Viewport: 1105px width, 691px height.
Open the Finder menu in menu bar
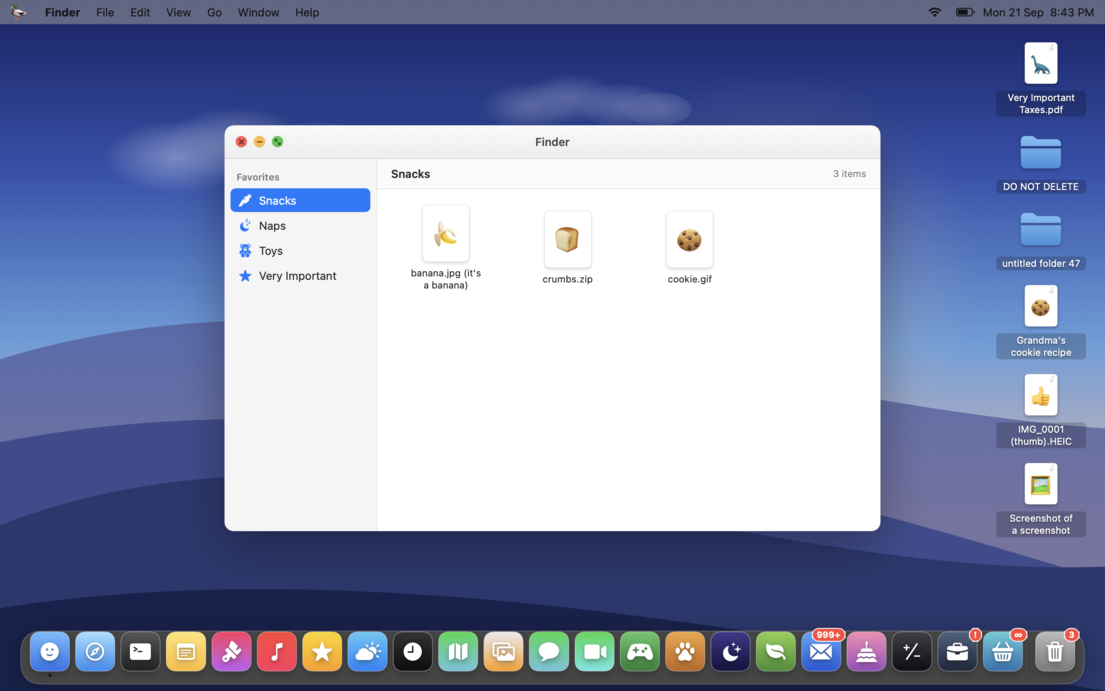pos(62,12)
